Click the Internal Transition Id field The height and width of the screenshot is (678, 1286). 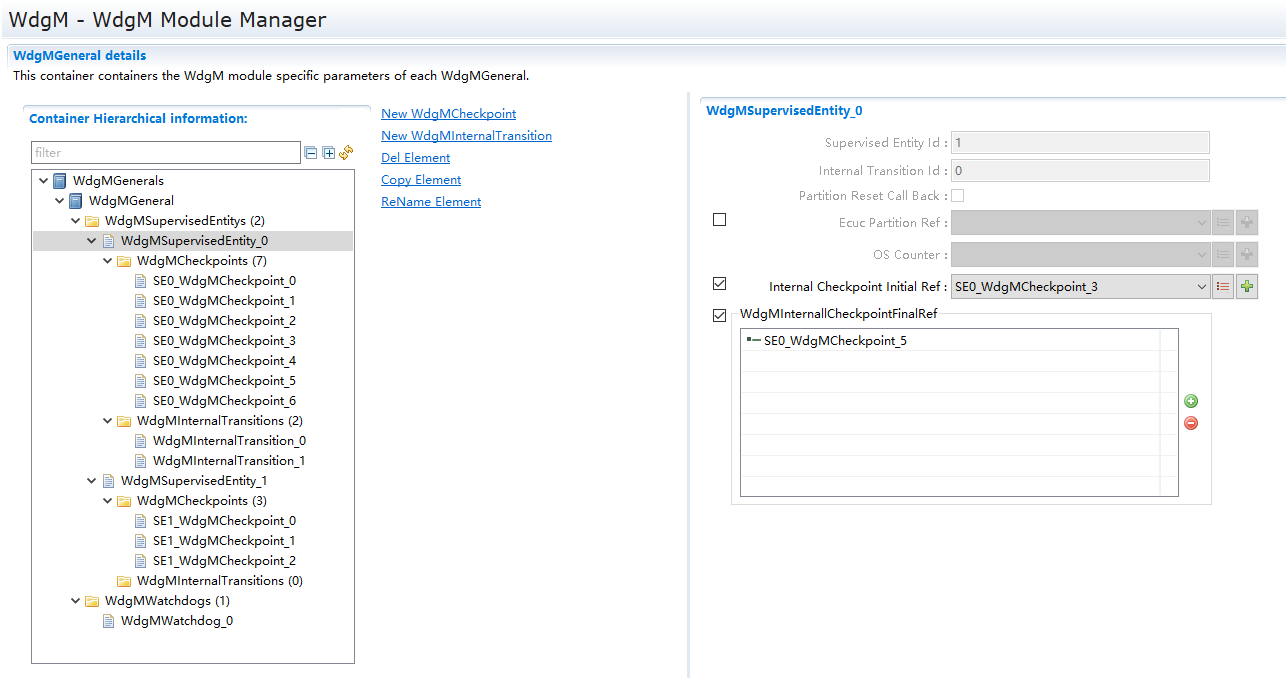click(1080, 171)
